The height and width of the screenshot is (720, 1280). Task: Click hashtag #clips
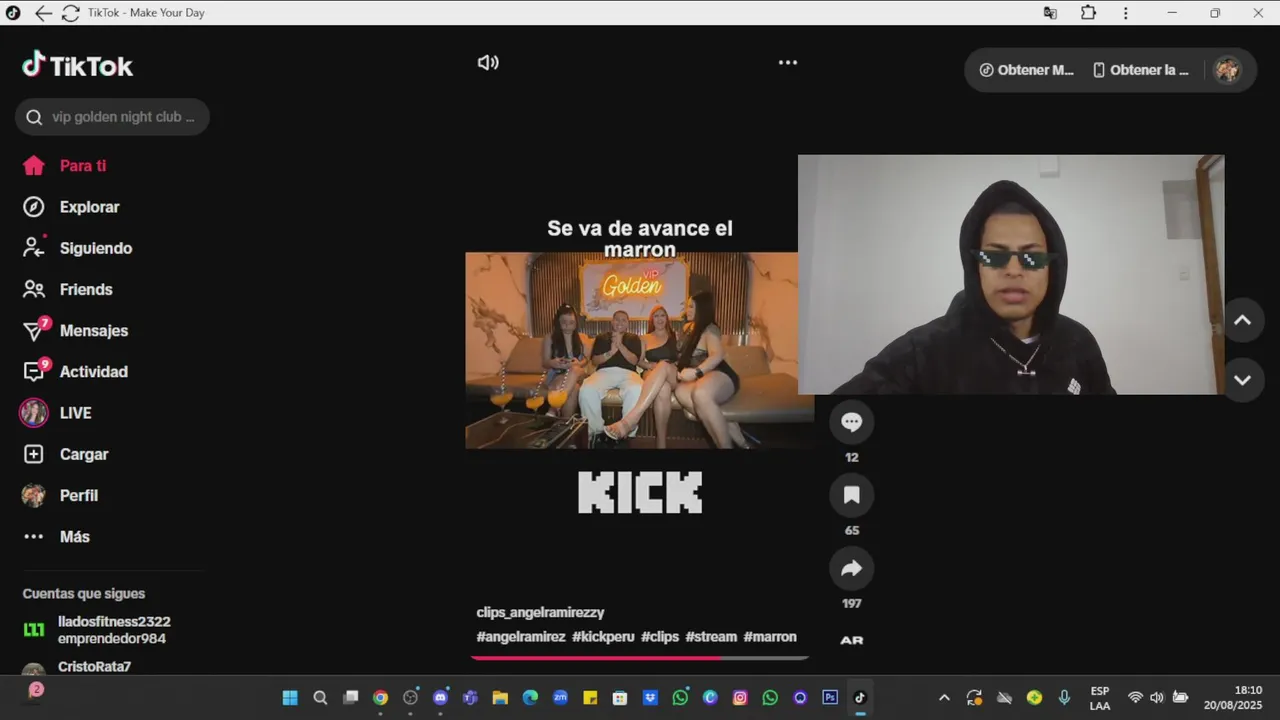tap(660, 636)
